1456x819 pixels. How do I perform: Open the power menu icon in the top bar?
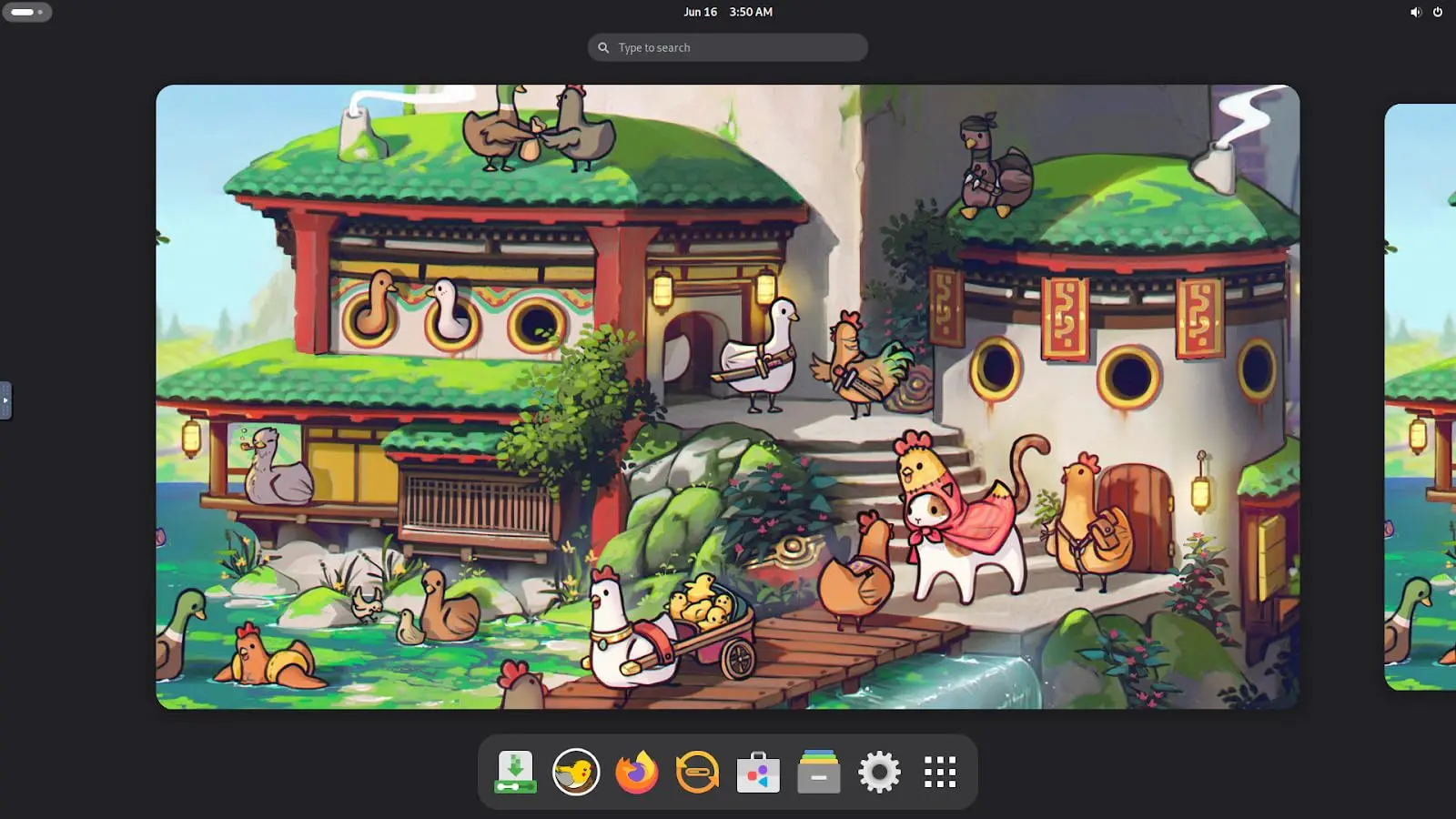coord(1438,12)
